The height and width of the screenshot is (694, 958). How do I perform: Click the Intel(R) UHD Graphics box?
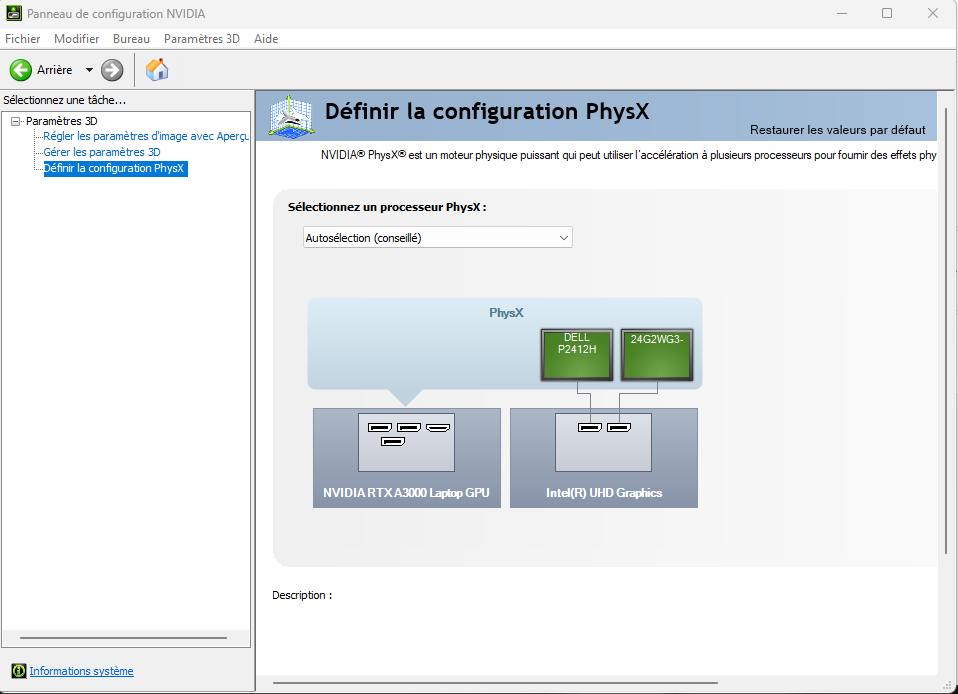click(x=604, y=458)
